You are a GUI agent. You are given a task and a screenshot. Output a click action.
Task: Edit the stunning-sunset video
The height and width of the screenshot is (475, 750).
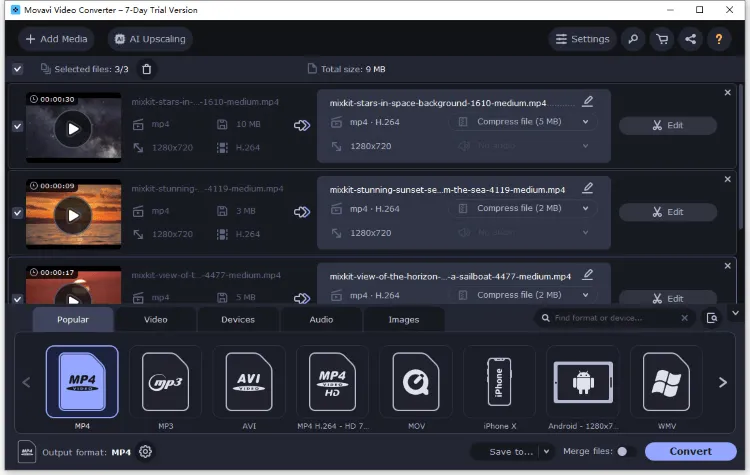click(x=668, y=212)
